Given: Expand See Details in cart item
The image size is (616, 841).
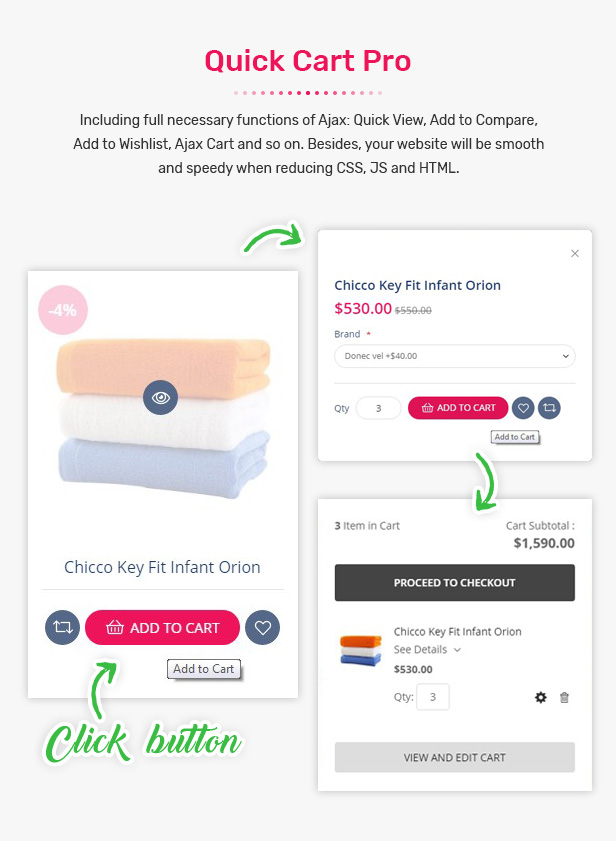Looking at the screenshot, I should (x=427, y=650).
